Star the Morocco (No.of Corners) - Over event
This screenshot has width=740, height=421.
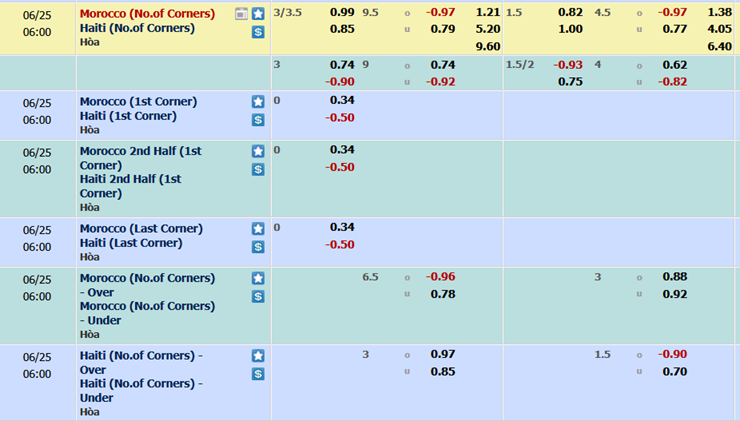coord(258,278)
